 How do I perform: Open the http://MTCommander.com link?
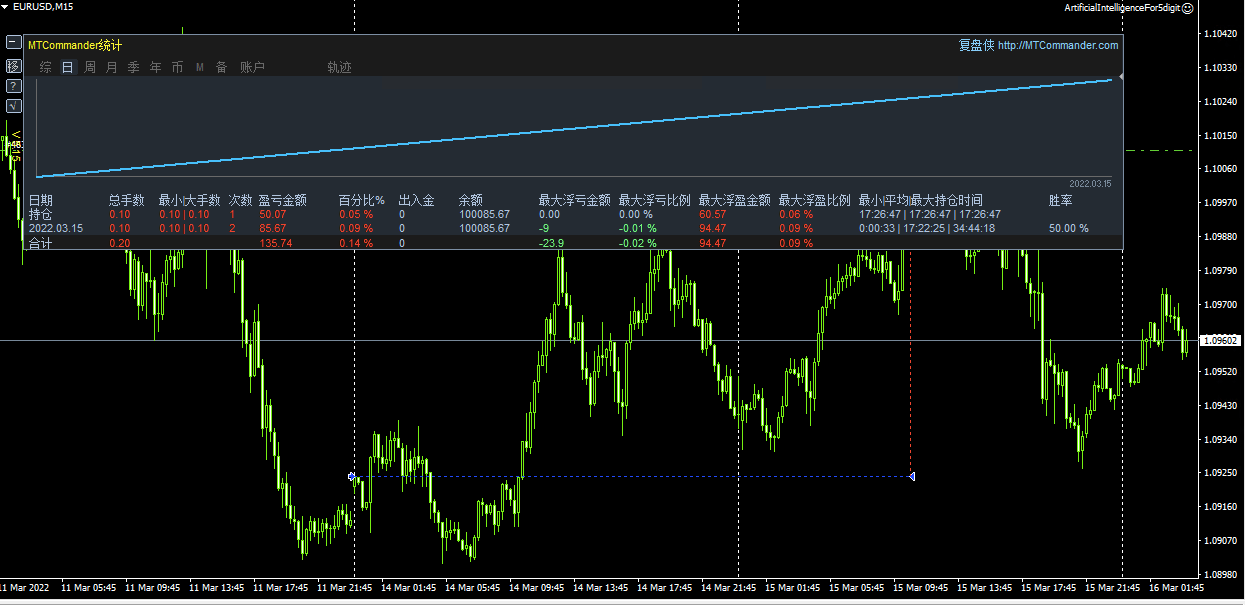click(x=1058, y=45)
